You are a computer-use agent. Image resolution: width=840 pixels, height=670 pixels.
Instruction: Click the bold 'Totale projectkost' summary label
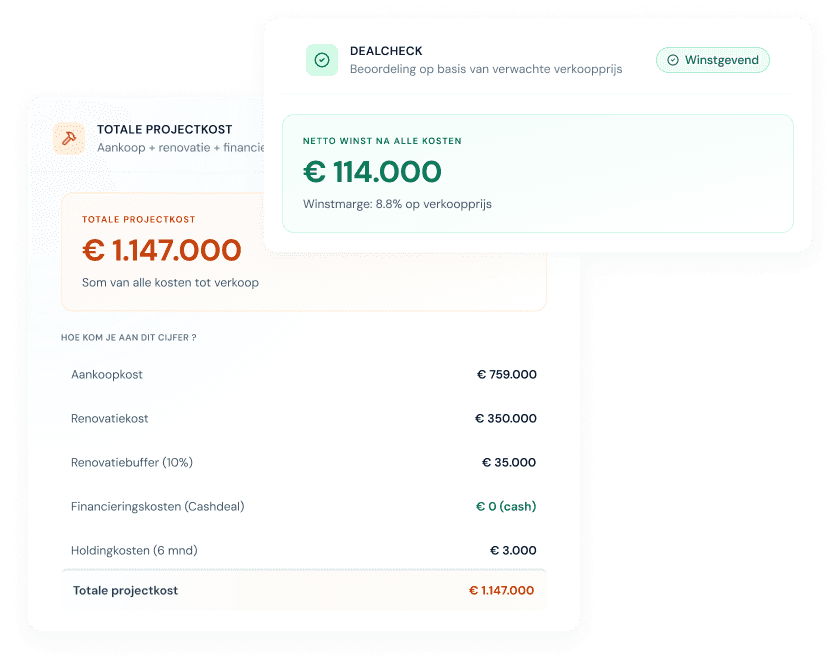(125, 591)
